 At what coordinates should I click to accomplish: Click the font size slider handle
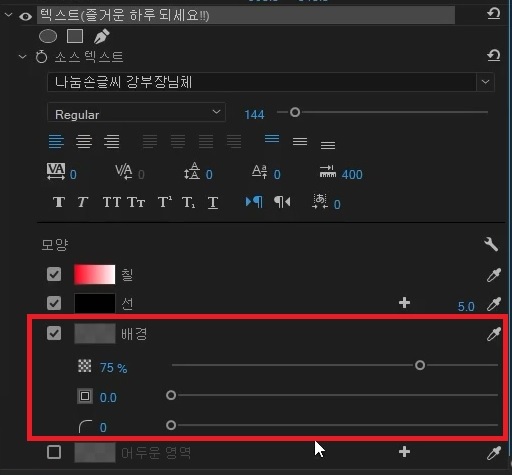[295, 112]
